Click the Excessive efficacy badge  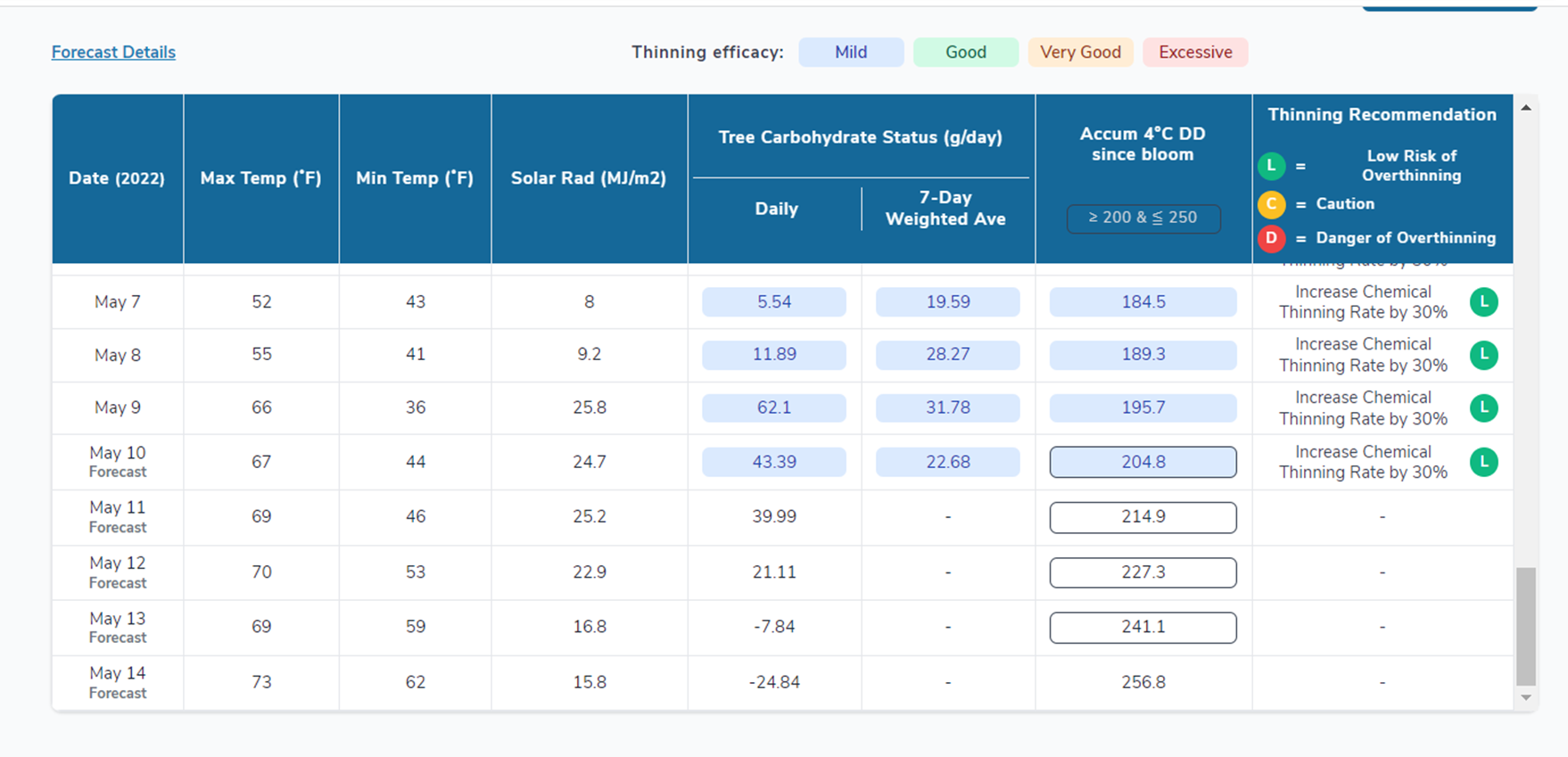tap(1194, 52)
